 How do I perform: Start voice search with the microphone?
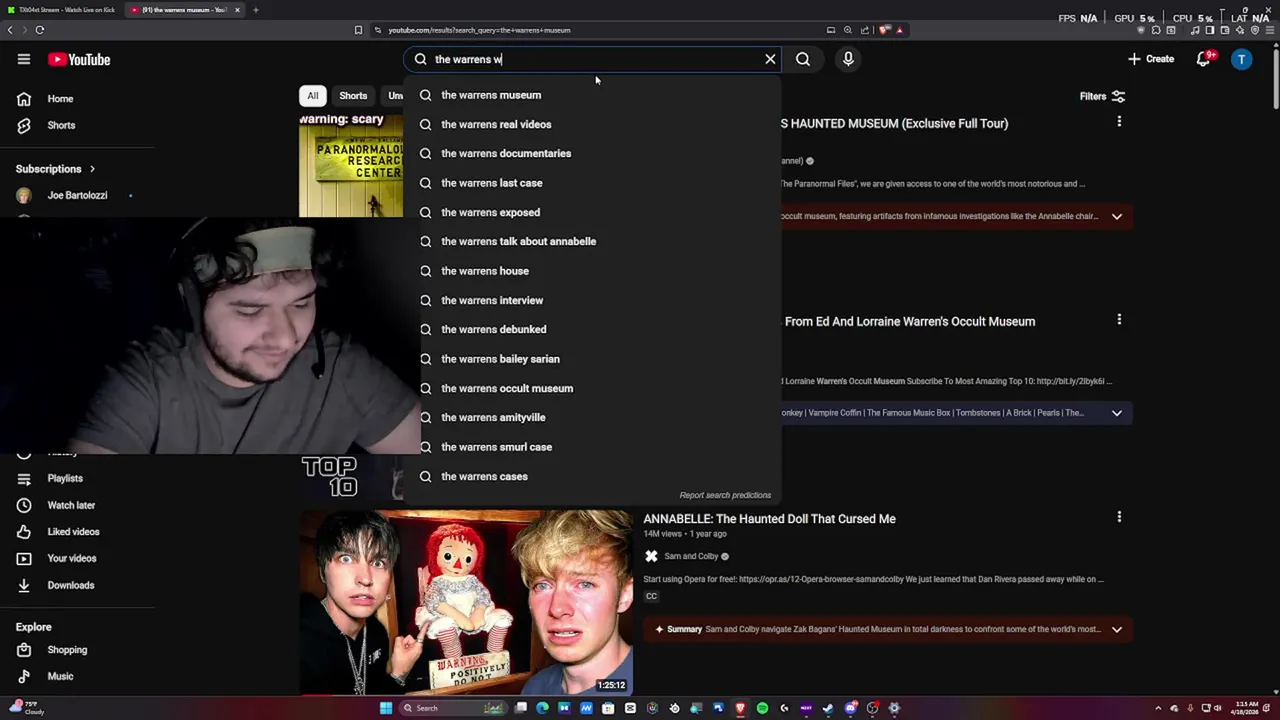point(848,59)
